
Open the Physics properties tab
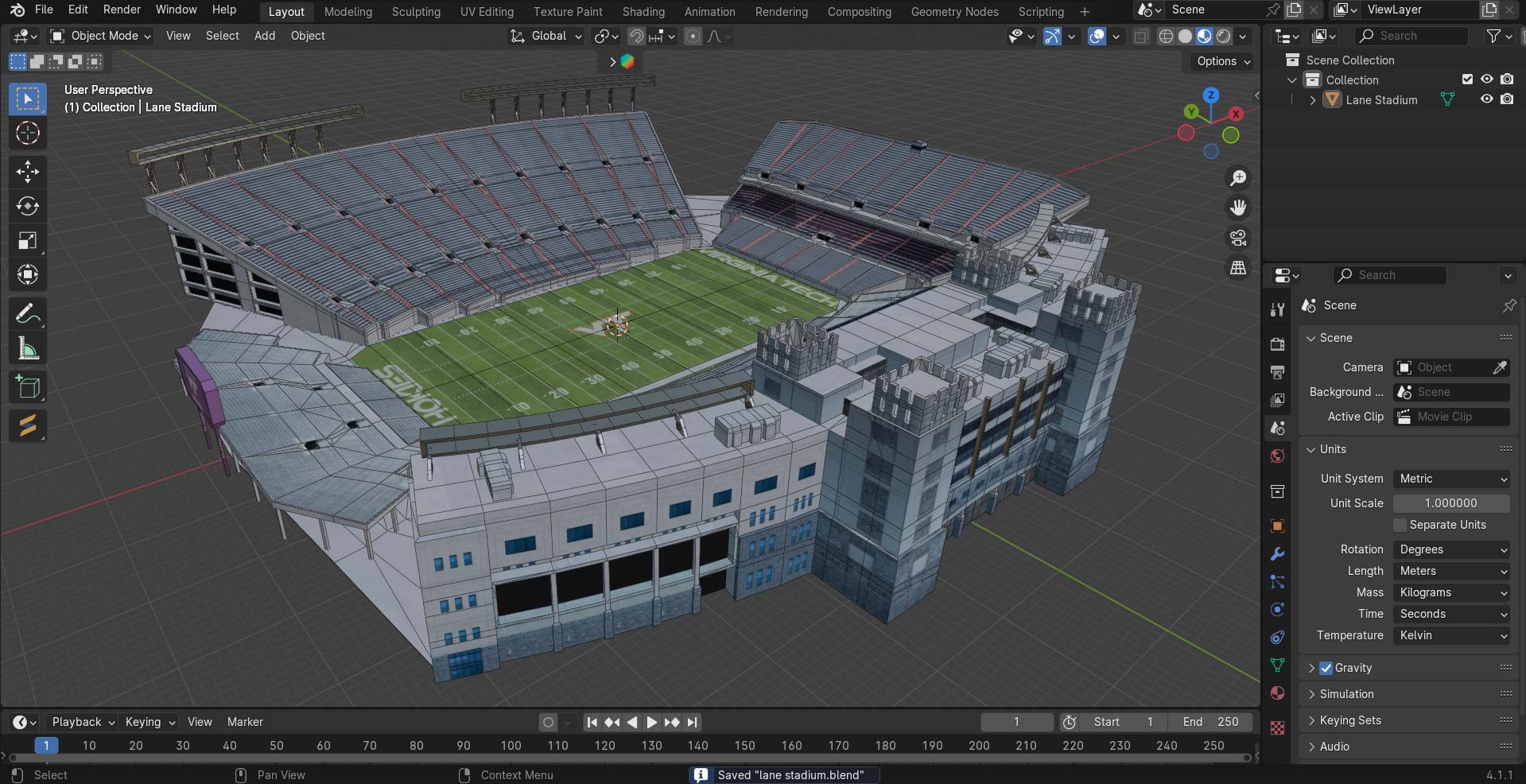[1277, 609]
